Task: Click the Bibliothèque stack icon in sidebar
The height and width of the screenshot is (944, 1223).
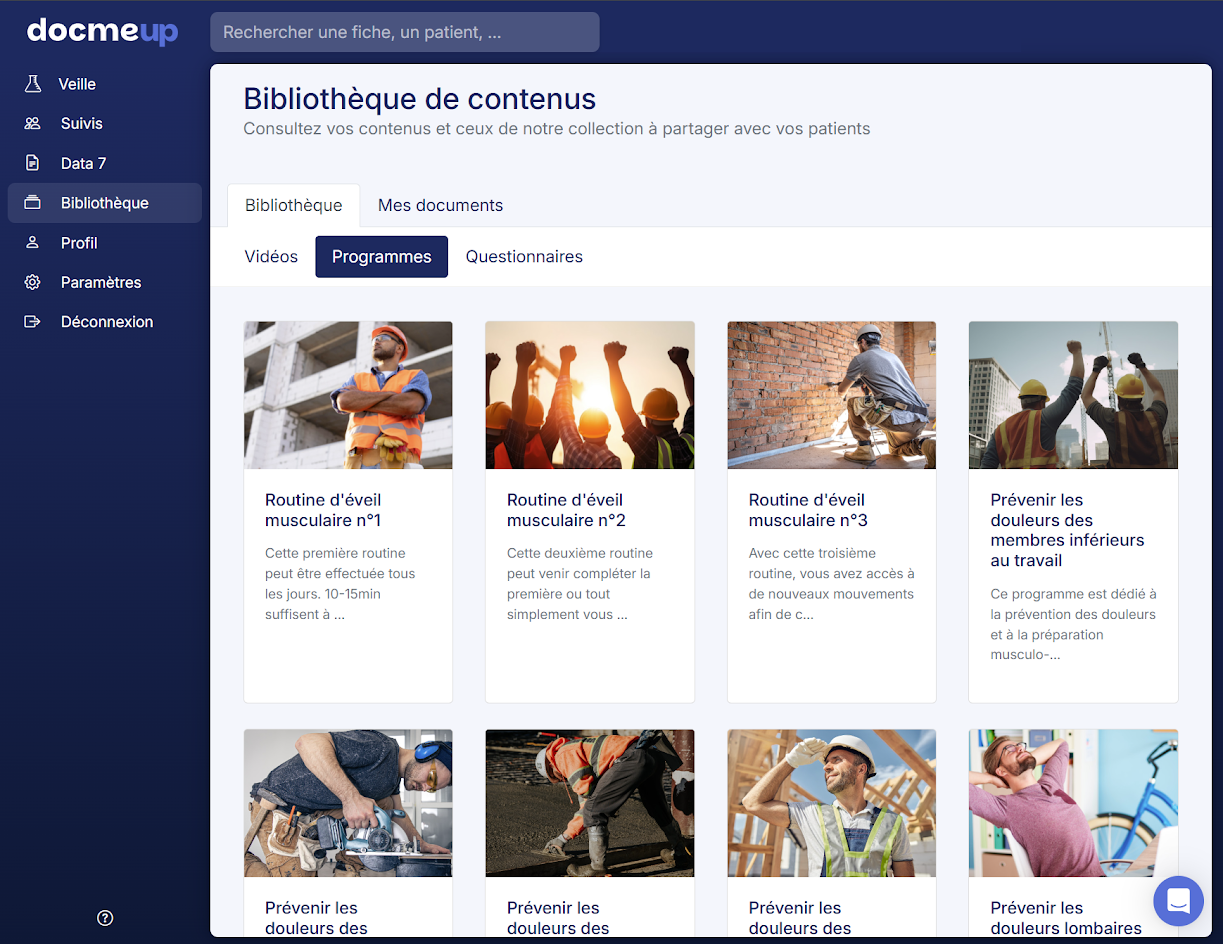Action: point(33,203)
